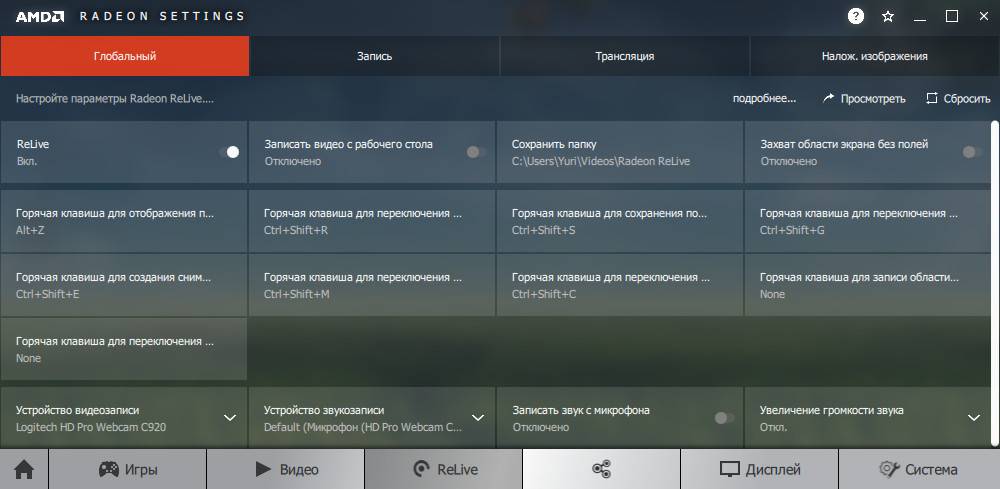Click the Сбросить reset button
Viewport: 1000px width, 489px height.
[958, 99]
